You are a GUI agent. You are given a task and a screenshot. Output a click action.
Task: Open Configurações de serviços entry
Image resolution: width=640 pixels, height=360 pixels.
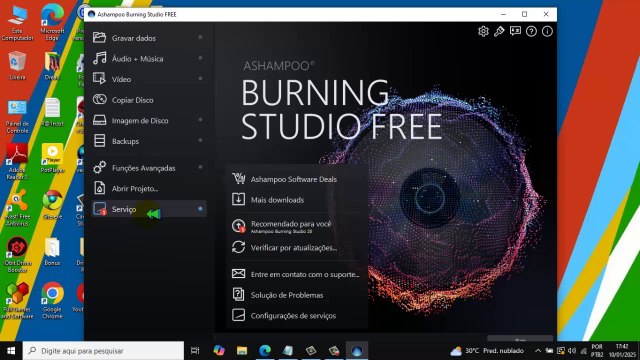[x=296, y=316]
